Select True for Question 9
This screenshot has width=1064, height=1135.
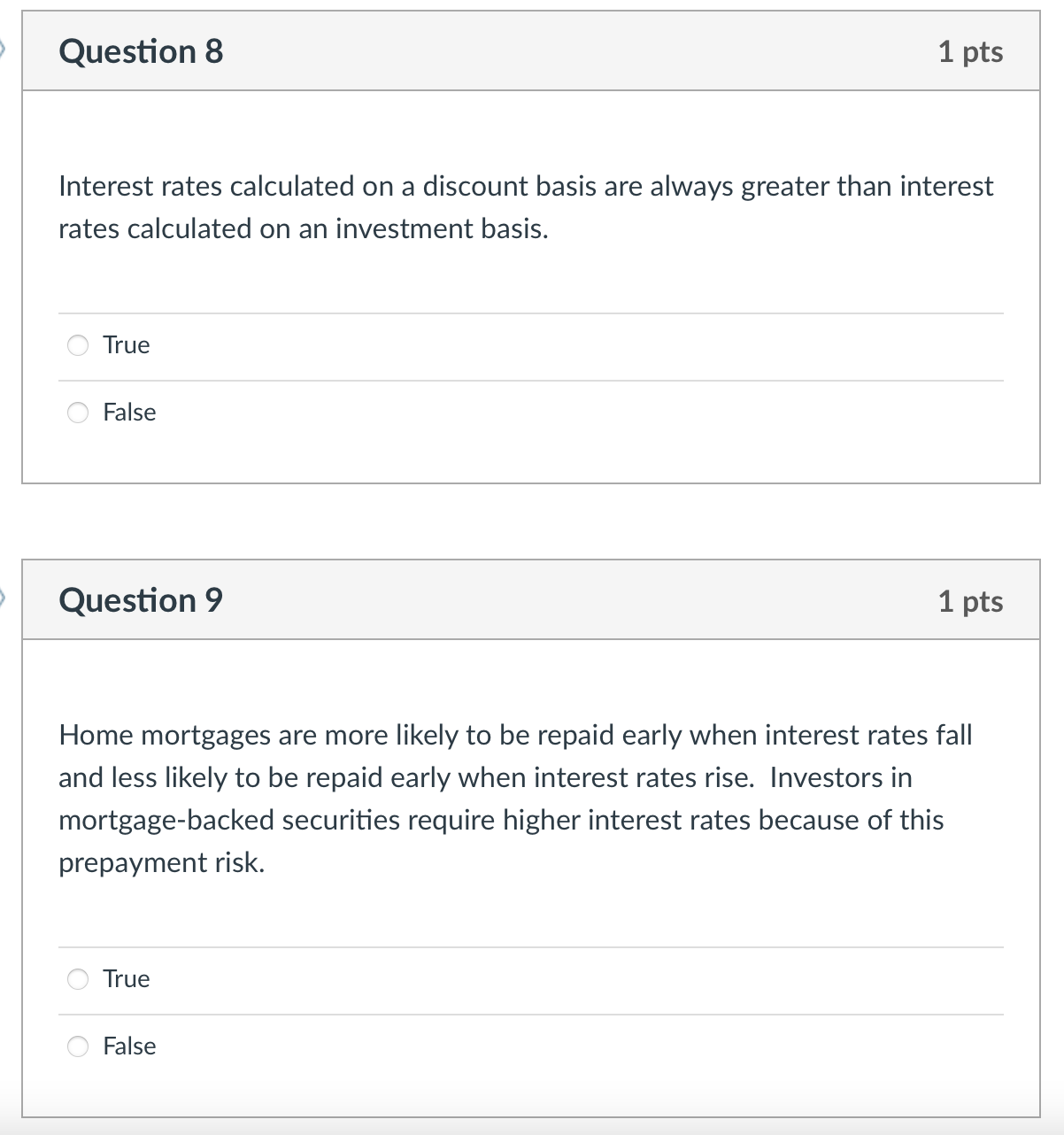[79, 979]
